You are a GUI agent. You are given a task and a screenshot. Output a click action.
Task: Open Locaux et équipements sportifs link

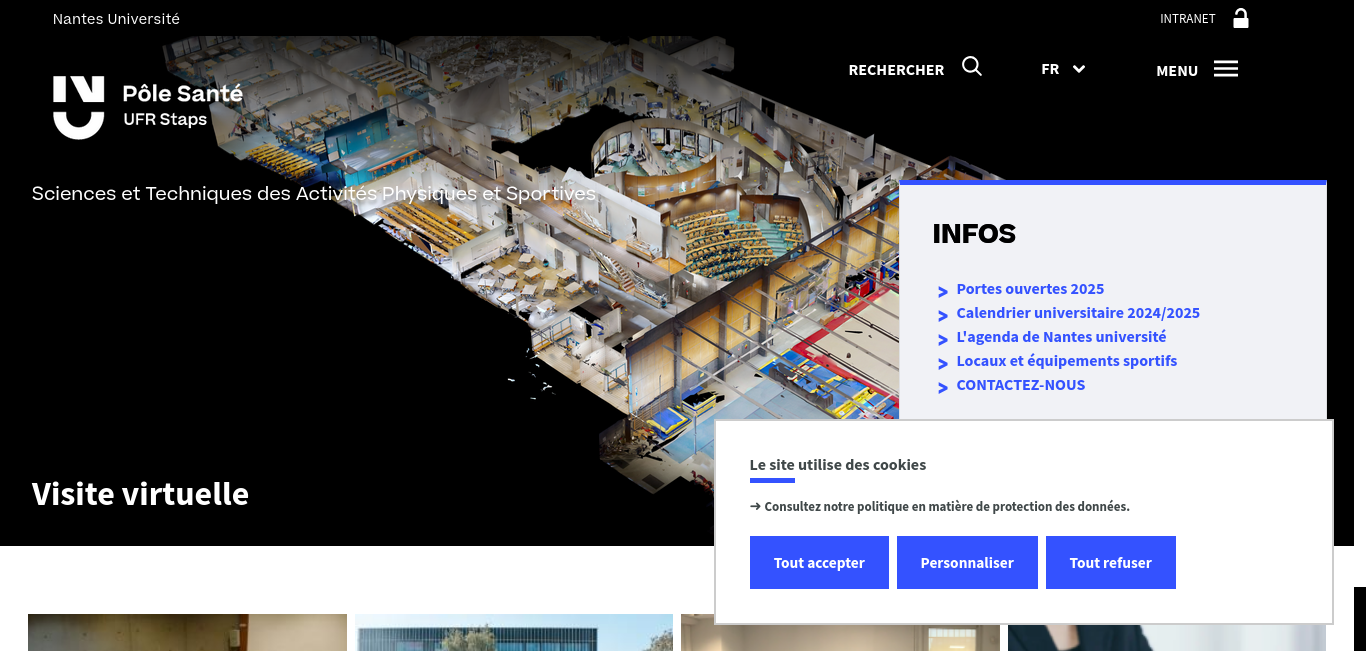1067,361
